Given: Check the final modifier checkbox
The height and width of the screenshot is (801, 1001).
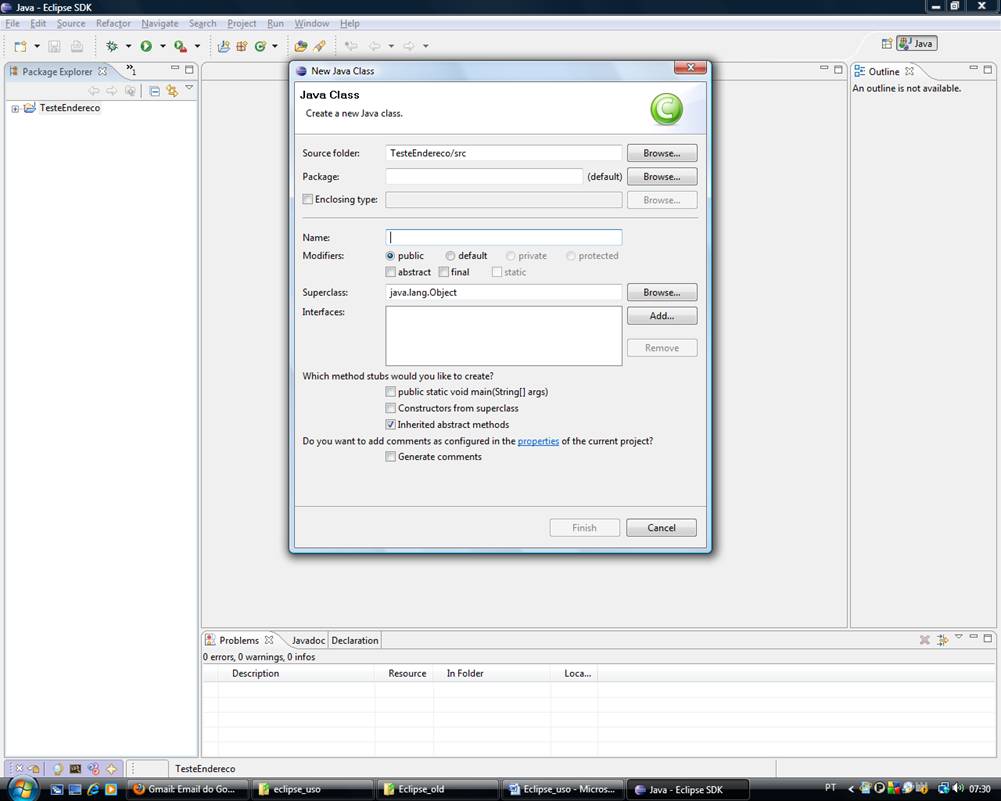Looking at the screenshot, I should click(443, 272).
